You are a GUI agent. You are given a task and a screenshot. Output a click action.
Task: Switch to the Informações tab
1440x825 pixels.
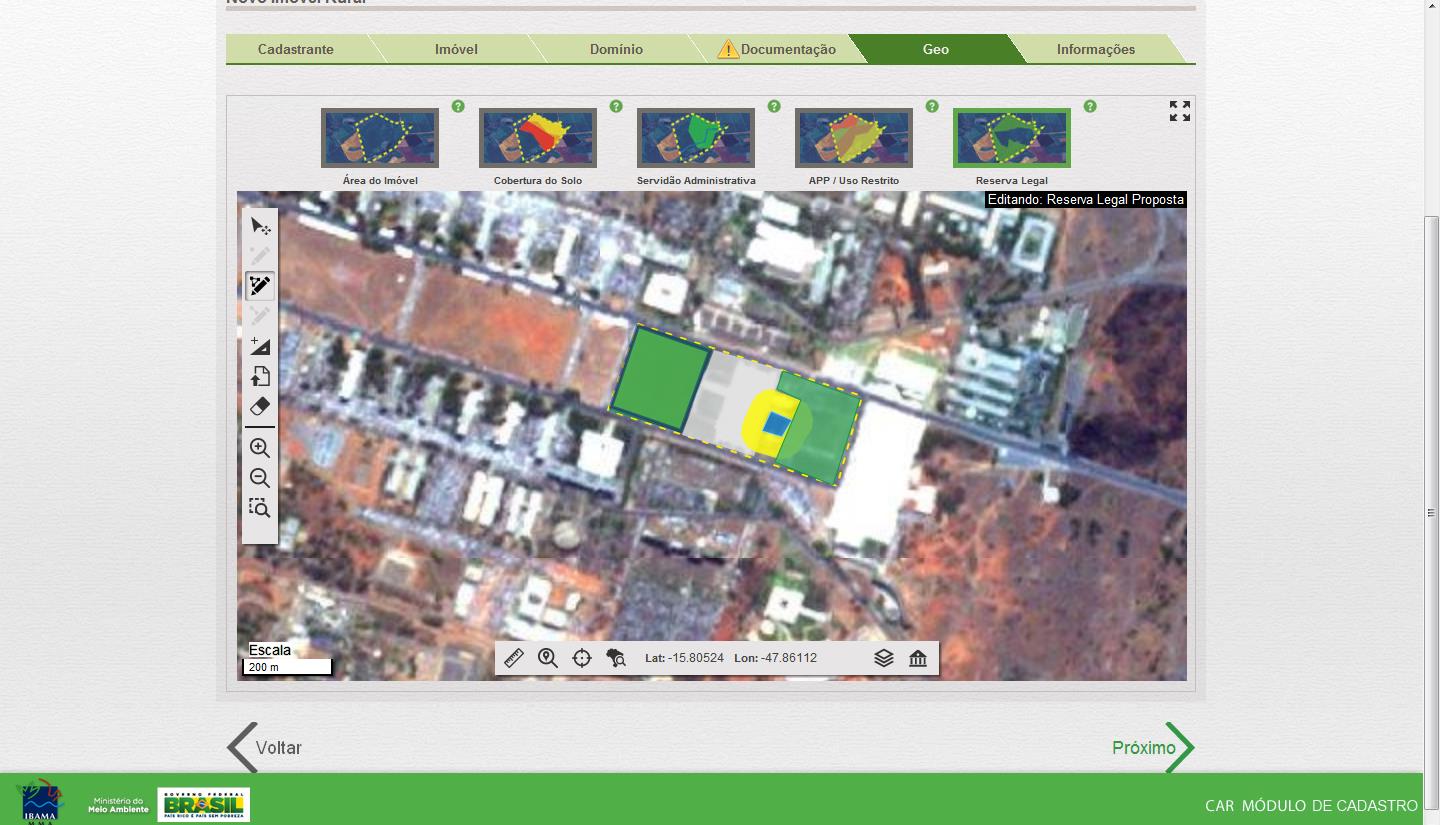click(1096, 49)
